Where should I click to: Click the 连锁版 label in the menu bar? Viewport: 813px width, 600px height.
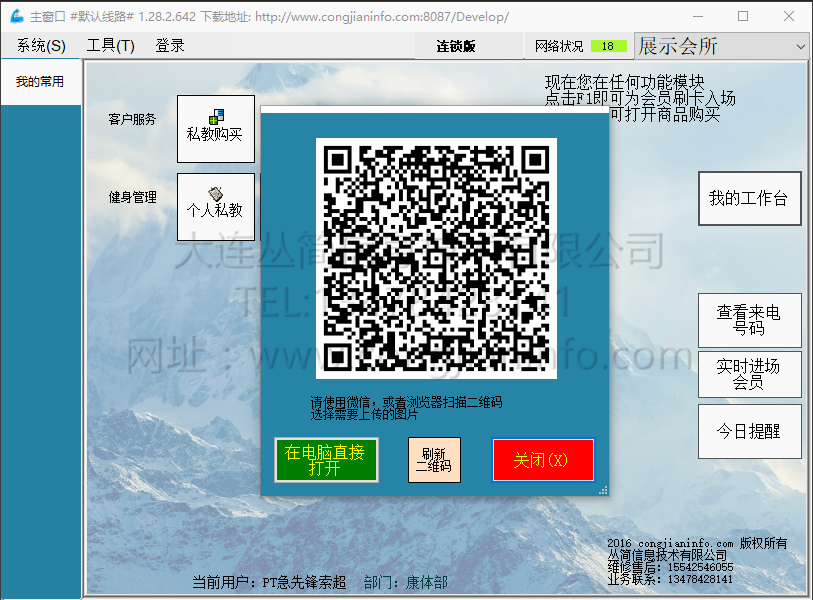pyautogui.click(x=456, y=46)
